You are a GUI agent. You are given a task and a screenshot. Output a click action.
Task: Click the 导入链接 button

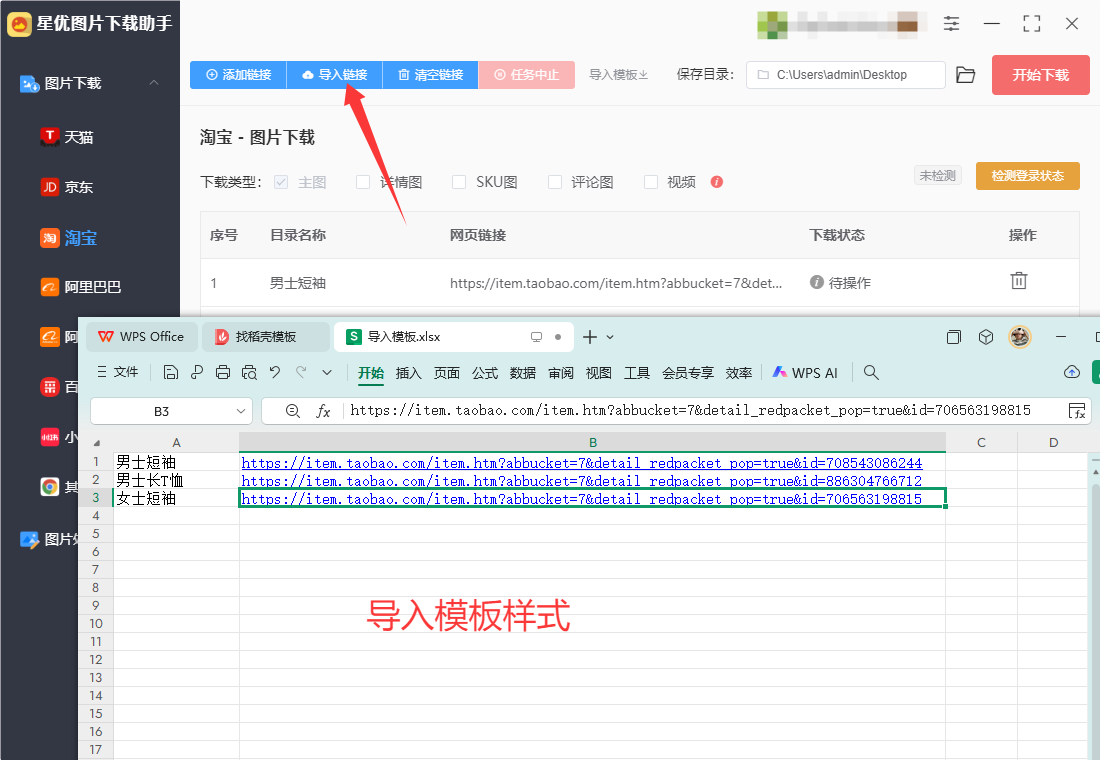pyautogui.click(x=335, y=74)
